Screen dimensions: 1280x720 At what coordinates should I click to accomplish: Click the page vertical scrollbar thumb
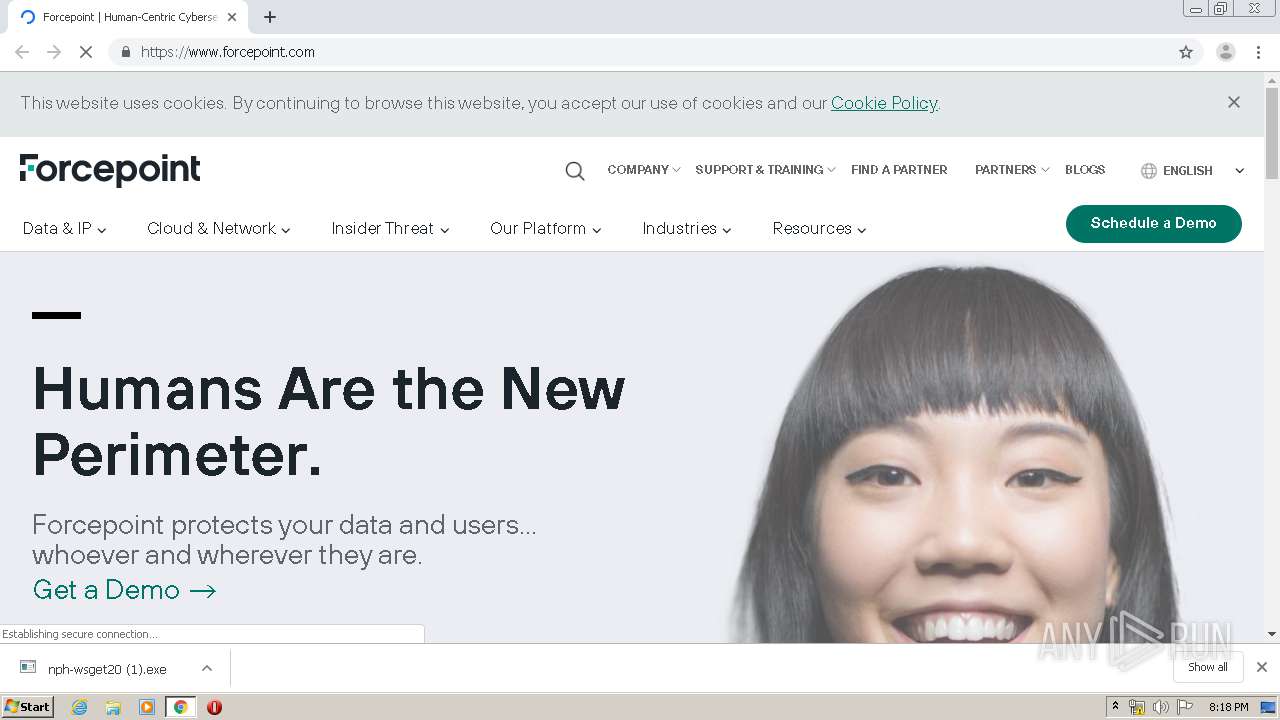[1272, 135]
